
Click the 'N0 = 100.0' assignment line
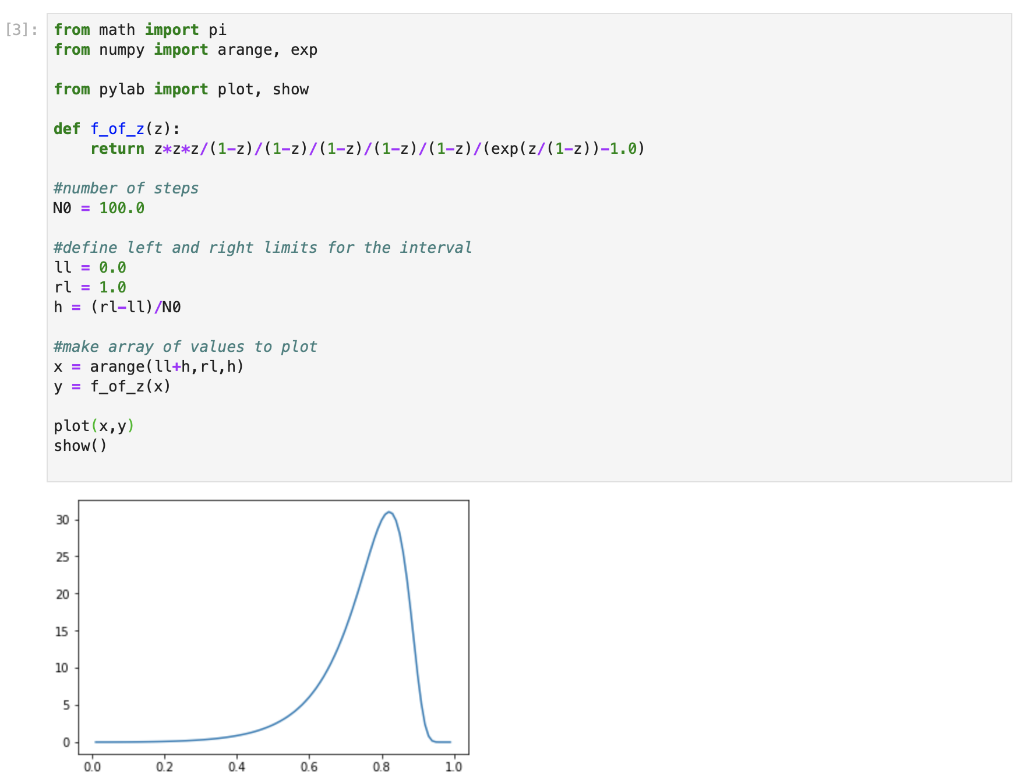(x=99, y=208)
